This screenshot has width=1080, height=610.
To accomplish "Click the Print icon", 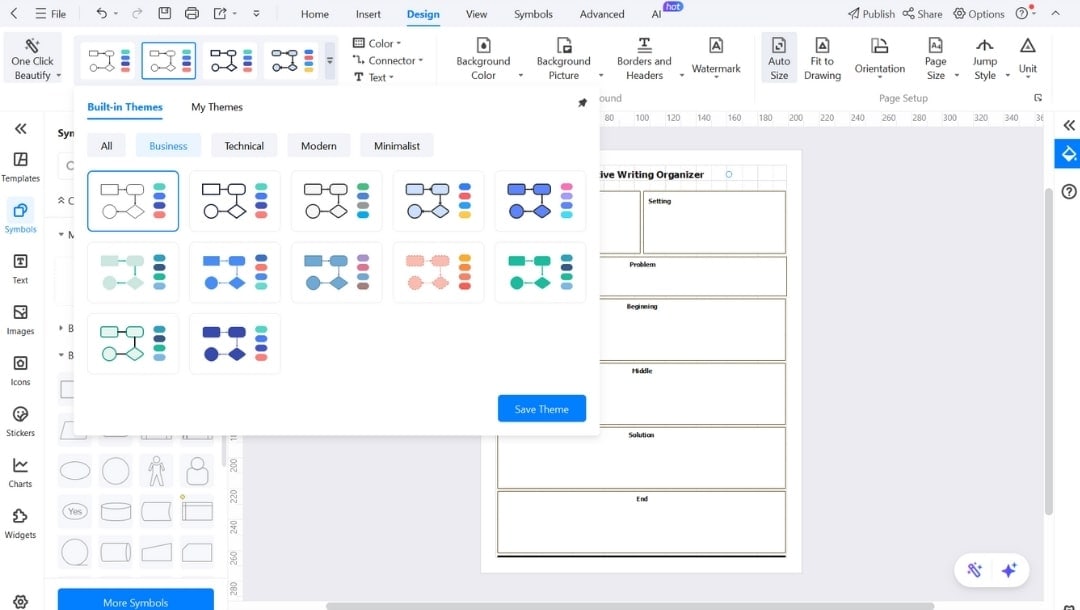I will (x=192, y=13).
